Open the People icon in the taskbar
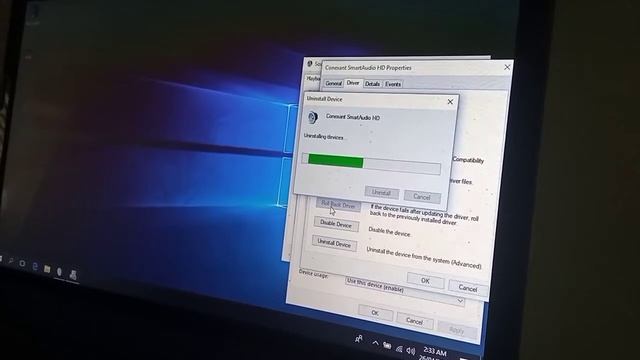The height and width of the screenshot is (360, 640). (x=359, y=339)
